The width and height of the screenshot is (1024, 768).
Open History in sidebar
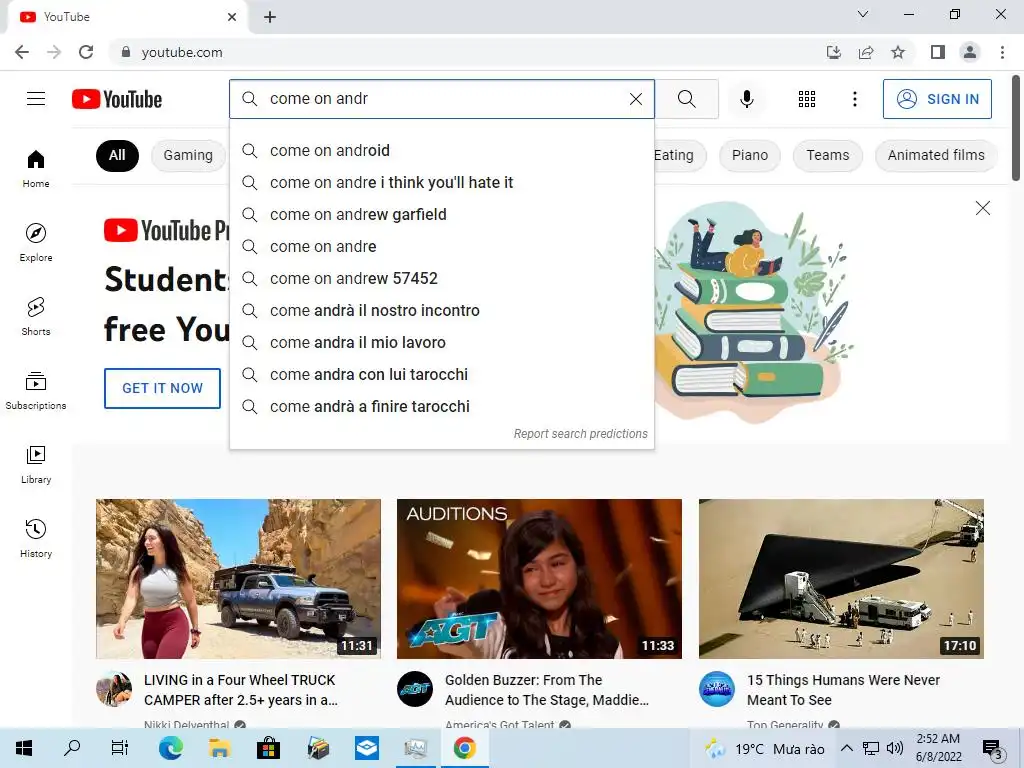36,538
